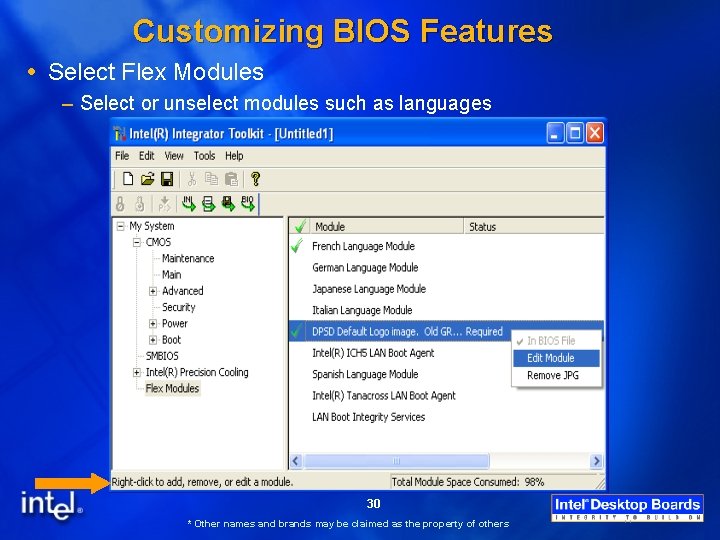The height and width of the screenshot is (540, 720).
Task: Click the Paste clipboard icon
Action: point(231,179)
